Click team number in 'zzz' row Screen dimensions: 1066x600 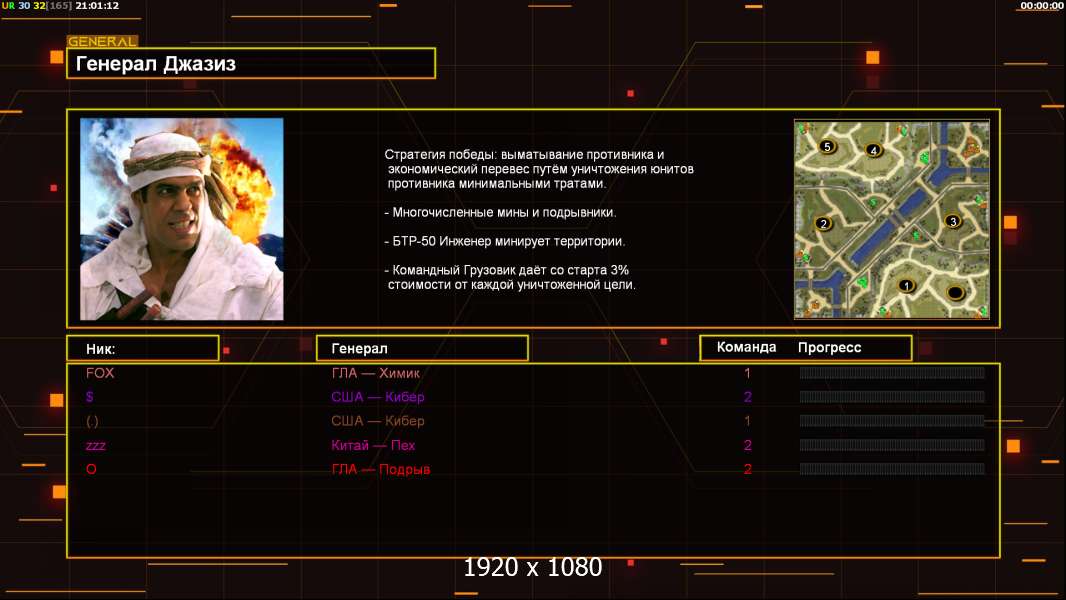[x=747, y=446]
